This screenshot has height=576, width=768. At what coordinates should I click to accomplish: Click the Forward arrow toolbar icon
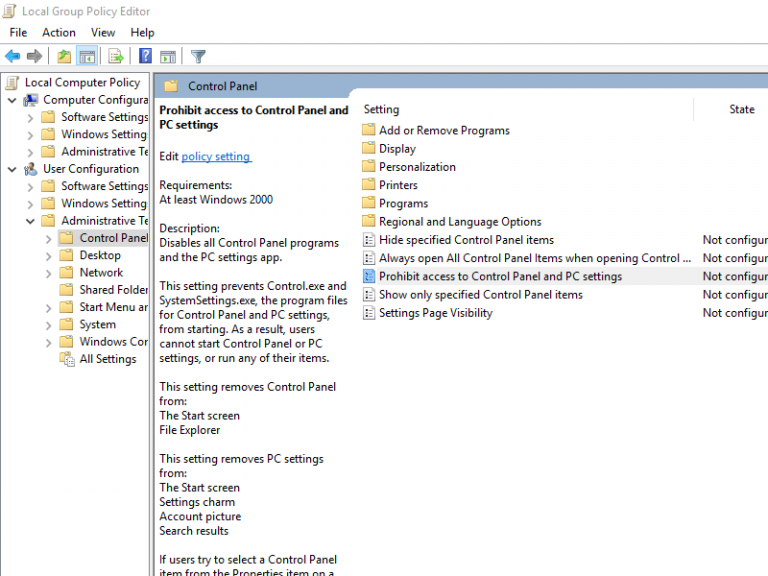tap(34, 56)
